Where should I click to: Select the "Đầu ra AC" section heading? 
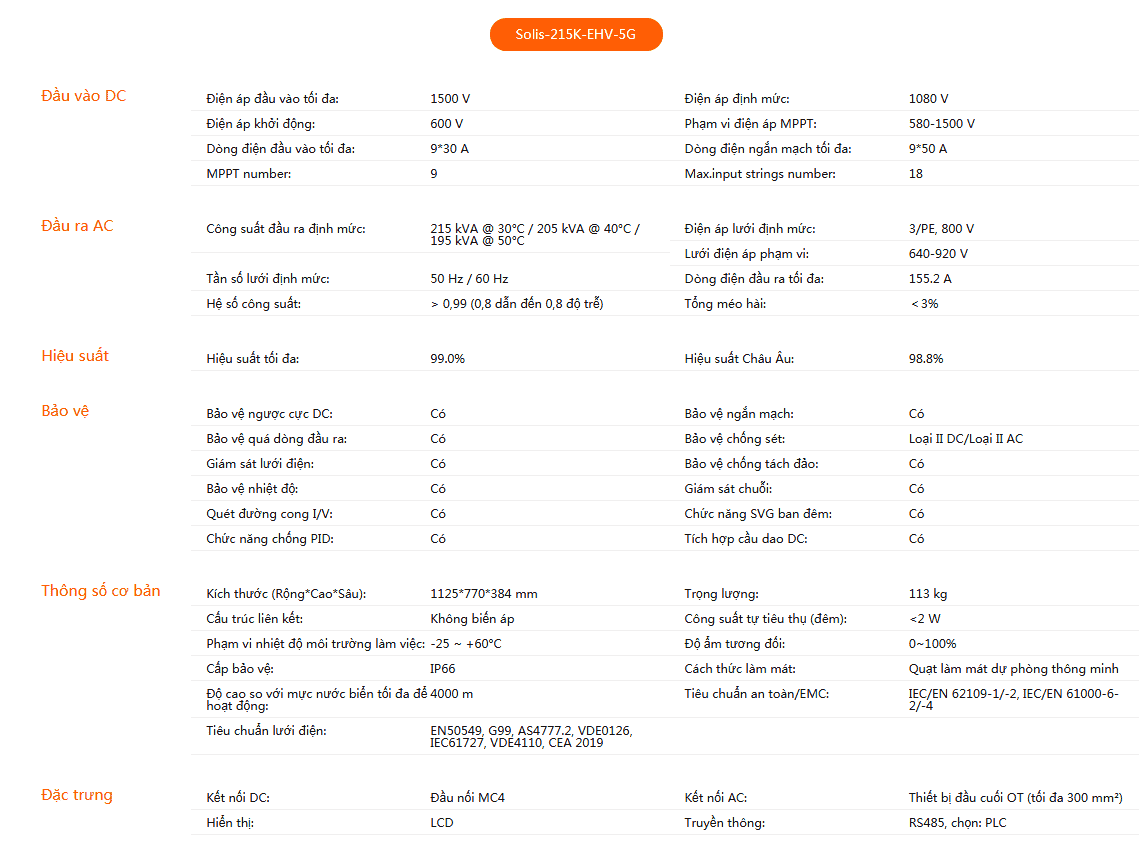coord(77,226)
